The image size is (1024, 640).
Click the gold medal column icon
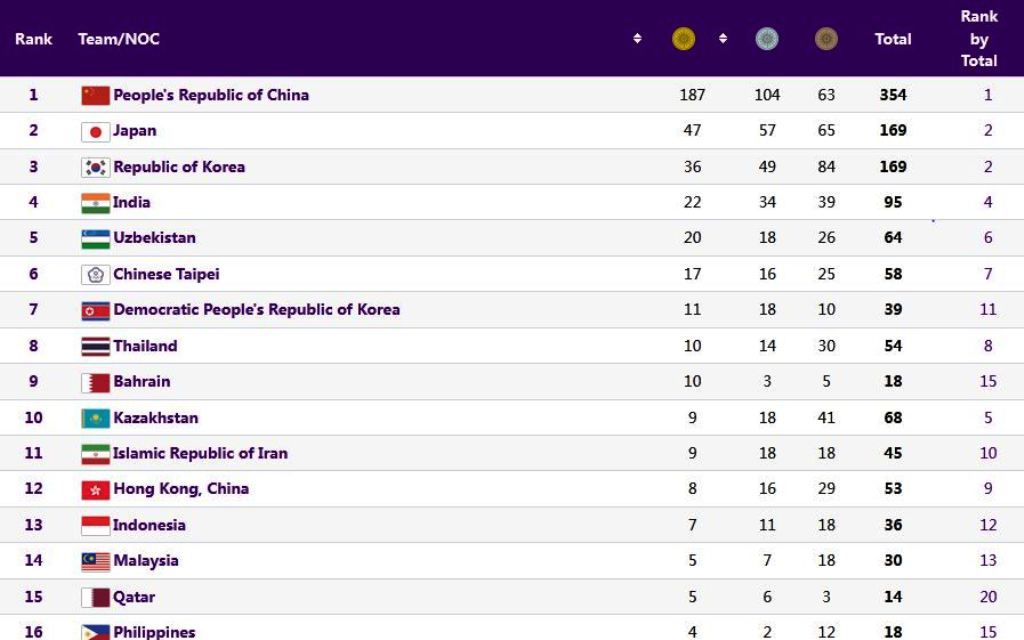[x=684, y=39]
